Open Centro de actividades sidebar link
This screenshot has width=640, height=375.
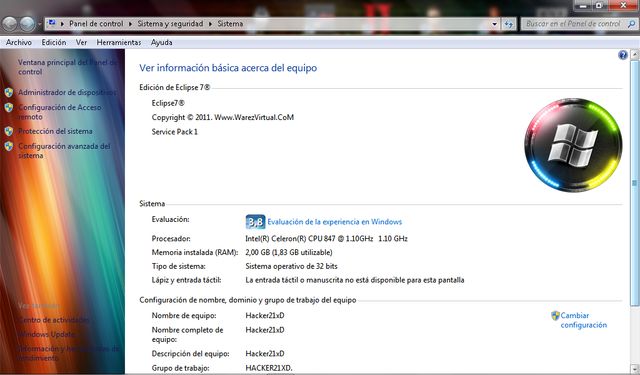pos(53,320)
